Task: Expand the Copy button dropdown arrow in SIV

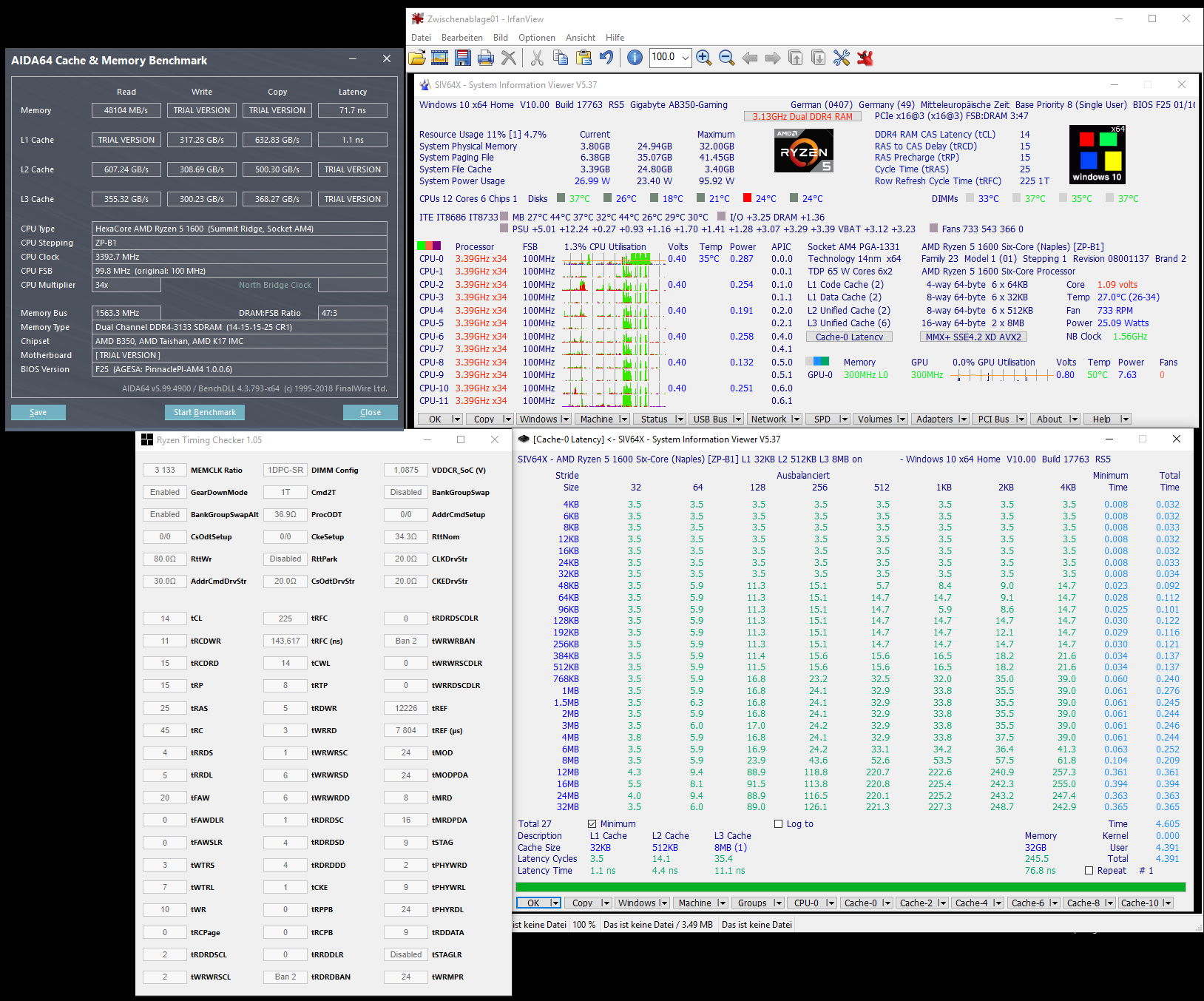Action: [x=507, y=419]
